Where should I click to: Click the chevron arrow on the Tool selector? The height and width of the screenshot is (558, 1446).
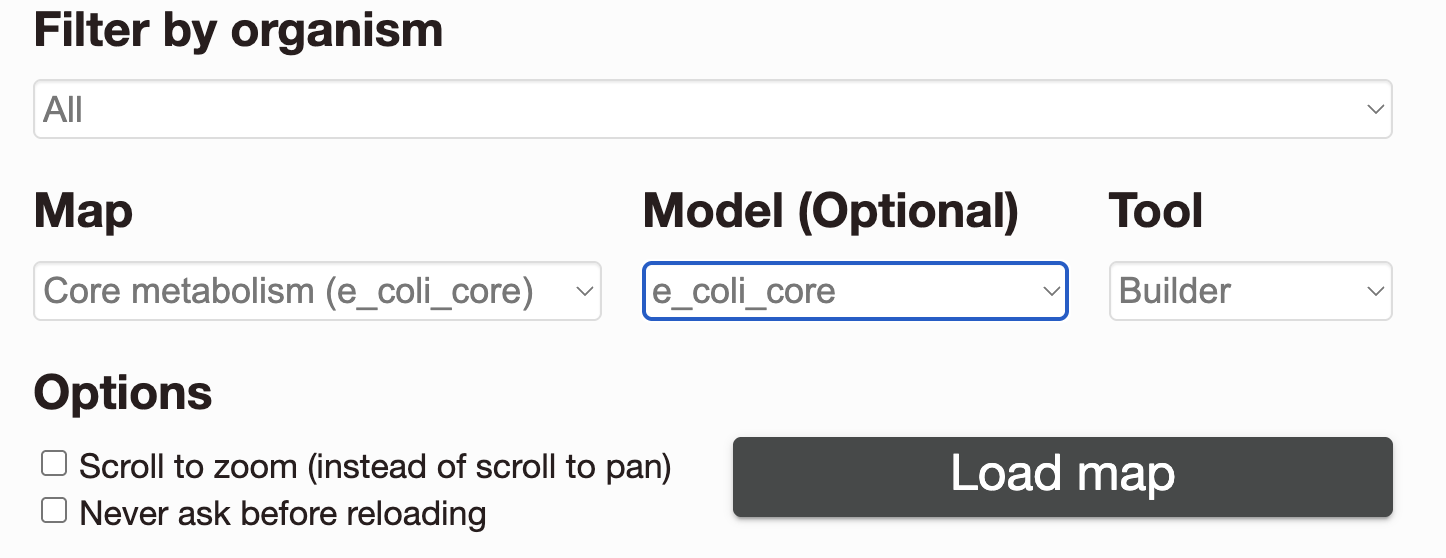click(1376, 291)
